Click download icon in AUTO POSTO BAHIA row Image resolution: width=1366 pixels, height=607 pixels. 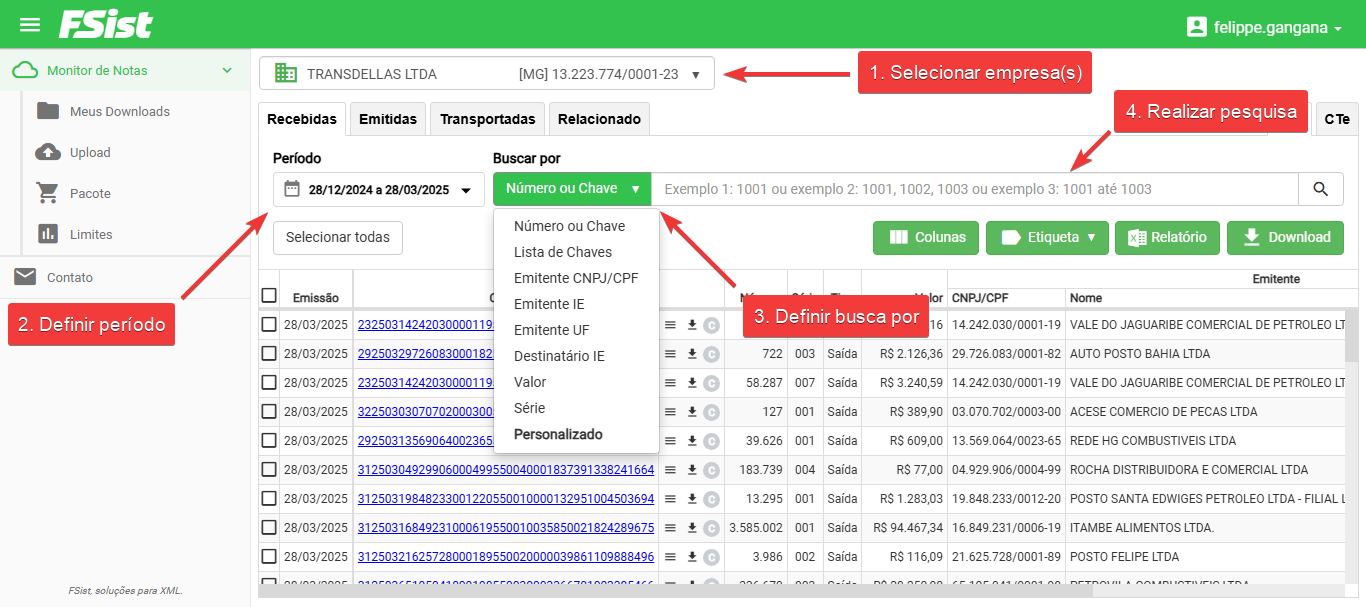point(692,354)
